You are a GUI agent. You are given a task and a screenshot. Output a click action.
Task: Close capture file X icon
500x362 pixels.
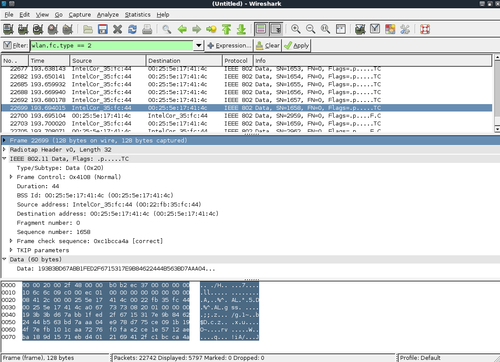pos(117,29)
